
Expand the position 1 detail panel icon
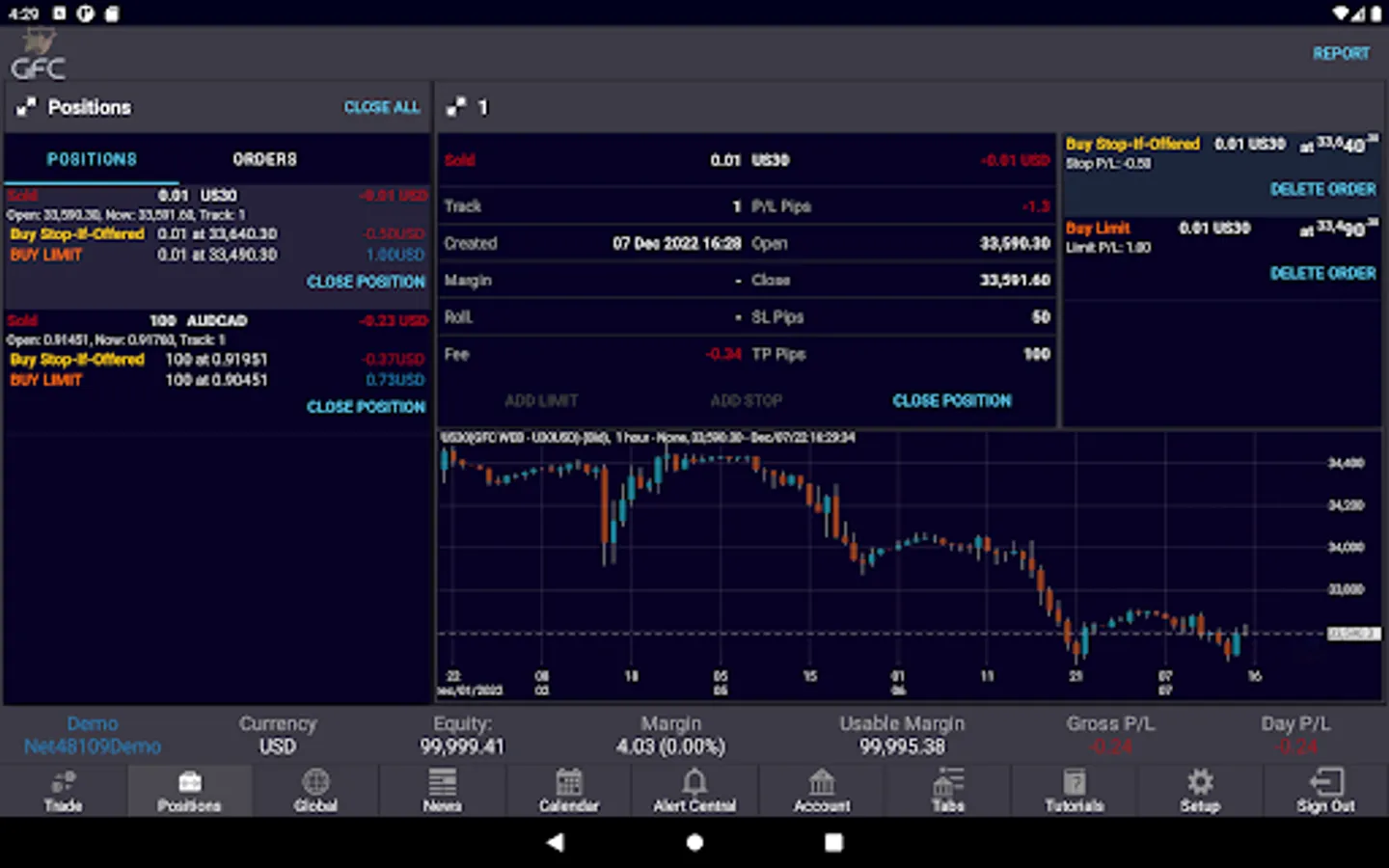(456, 107)
